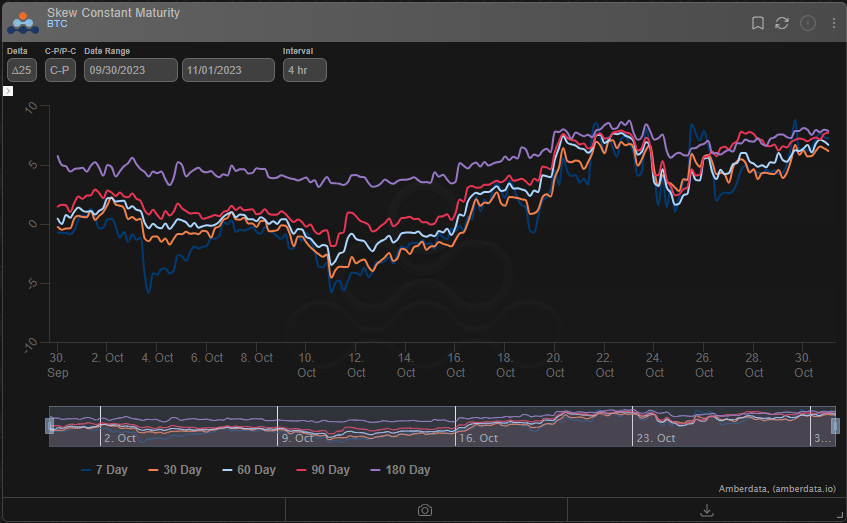Open the C-P/P-C selector dropdown
The height and width of the screenshot is (523, 847).
pos(60,70)
